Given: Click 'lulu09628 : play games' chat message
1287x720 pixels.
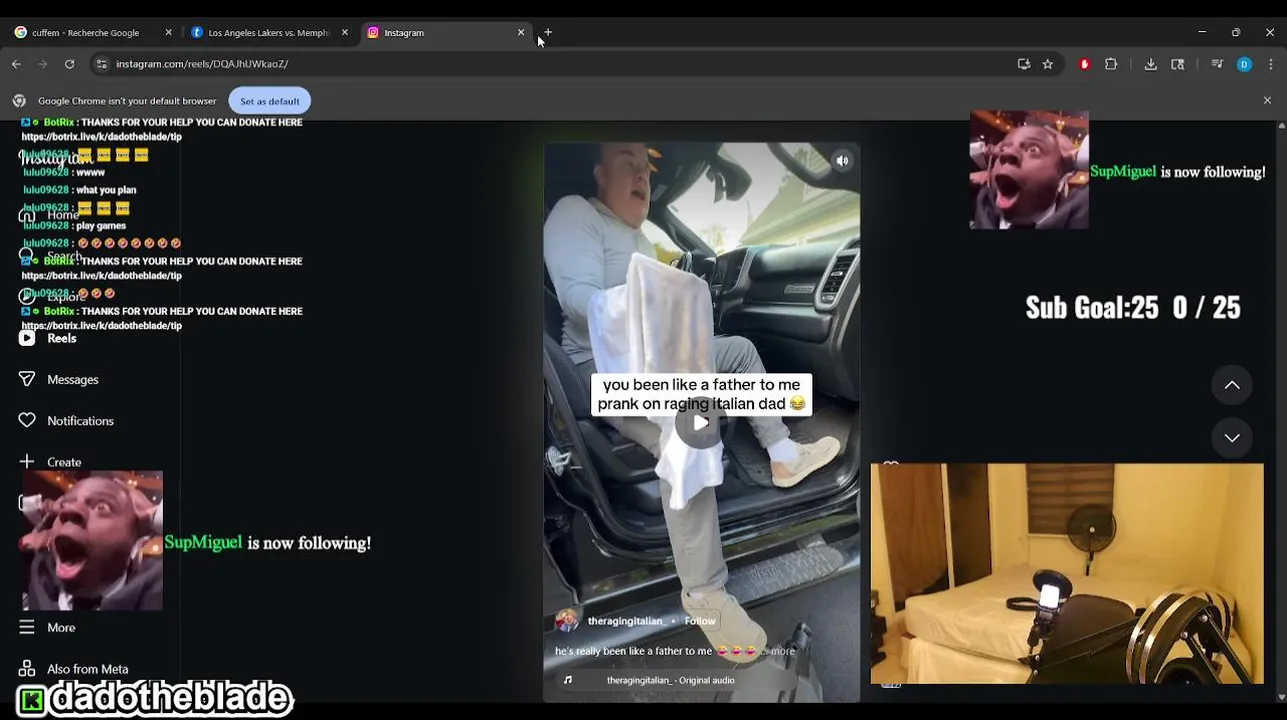Looking at the screenshot, I should point(75,226).
